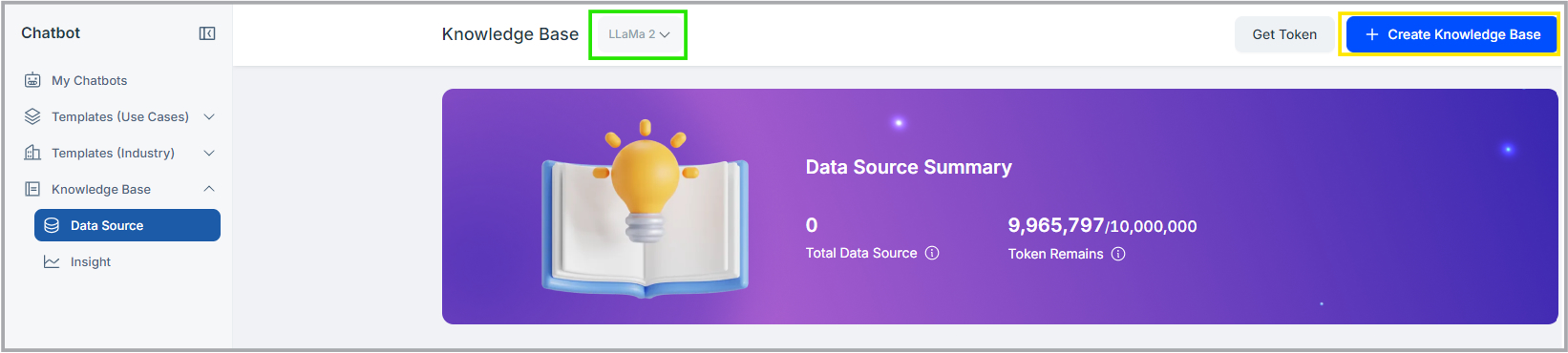Click the plus icon on Create Knowledge Base
The width and height of the screenshot is (1568, 353).
click(1372, 34)
